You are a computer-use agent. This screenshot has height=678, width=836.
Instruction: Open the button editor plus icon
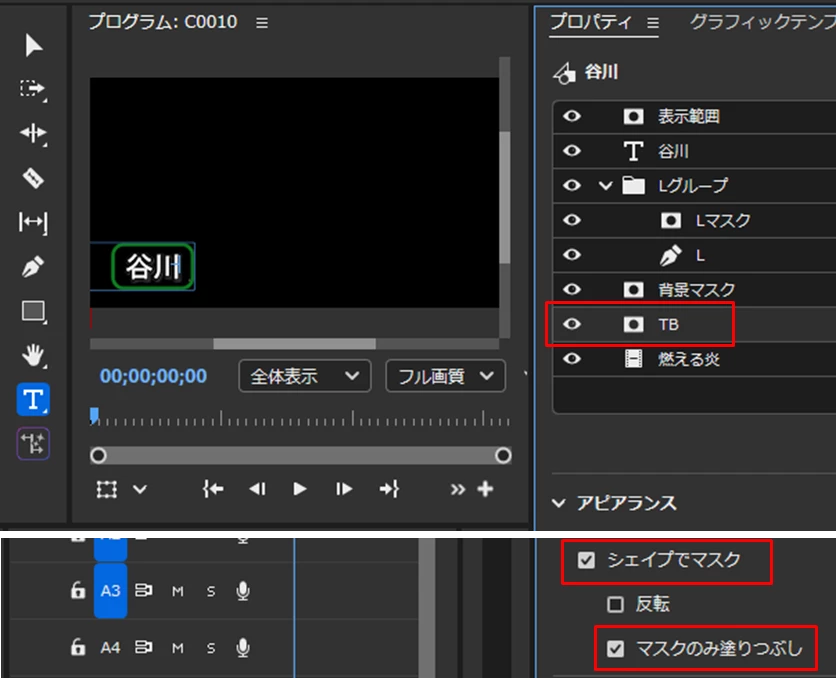[485, 489]
